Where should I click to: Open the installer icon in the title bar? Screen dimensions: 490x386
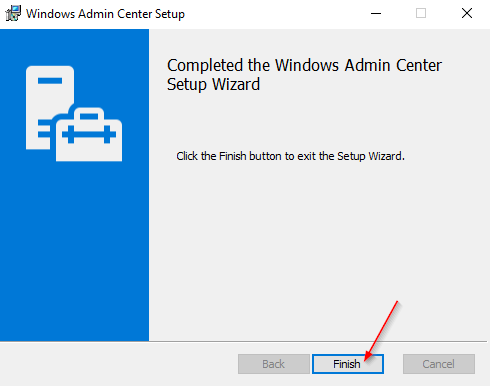click(x=13, y=13)
